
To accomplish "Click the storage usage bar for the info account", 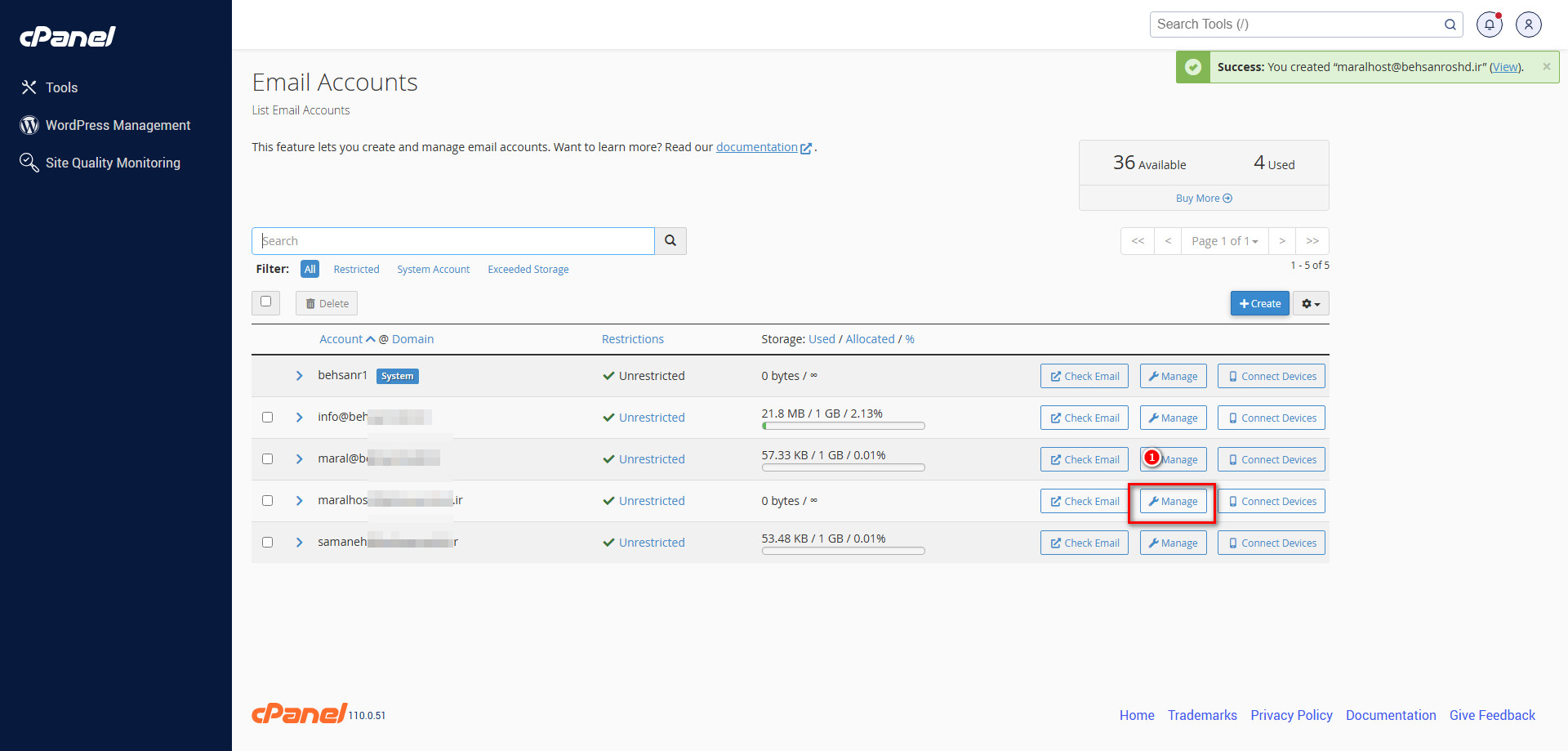I will [x=843, y=426].
